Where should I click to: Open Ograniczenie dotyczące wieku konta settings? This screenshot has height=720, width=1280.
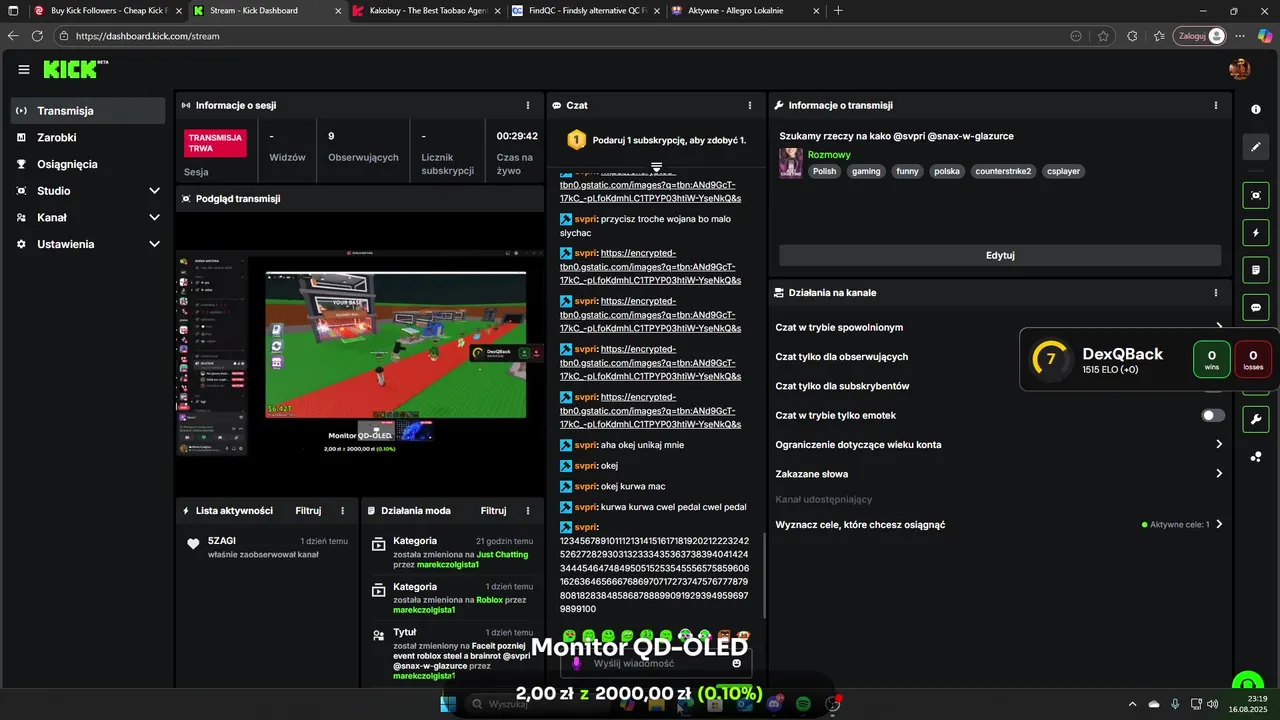point(1000,444)
